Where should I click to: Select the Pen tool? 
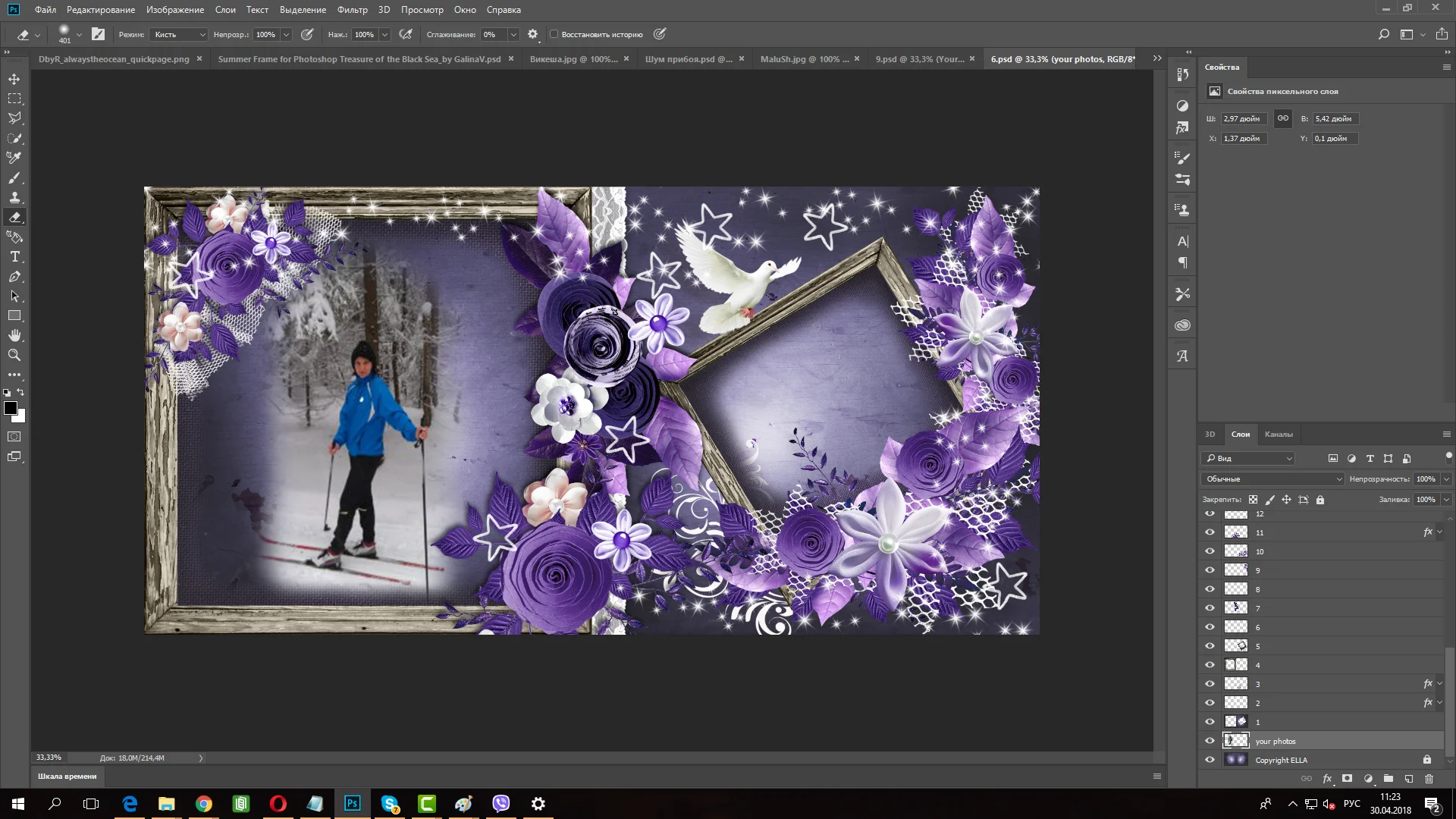coord(14,277)
